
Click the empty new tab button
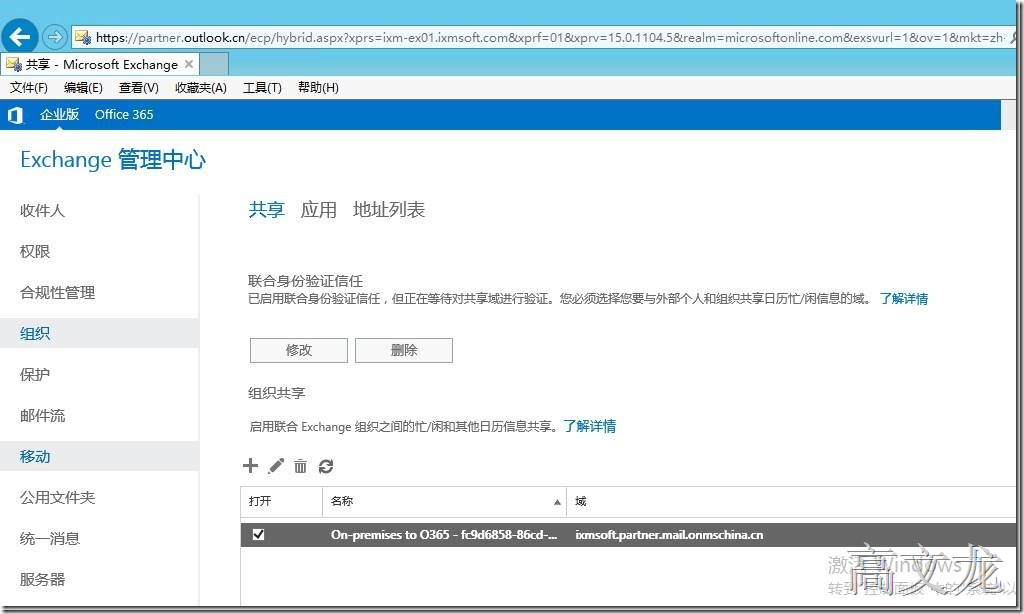tap(214, 64)
